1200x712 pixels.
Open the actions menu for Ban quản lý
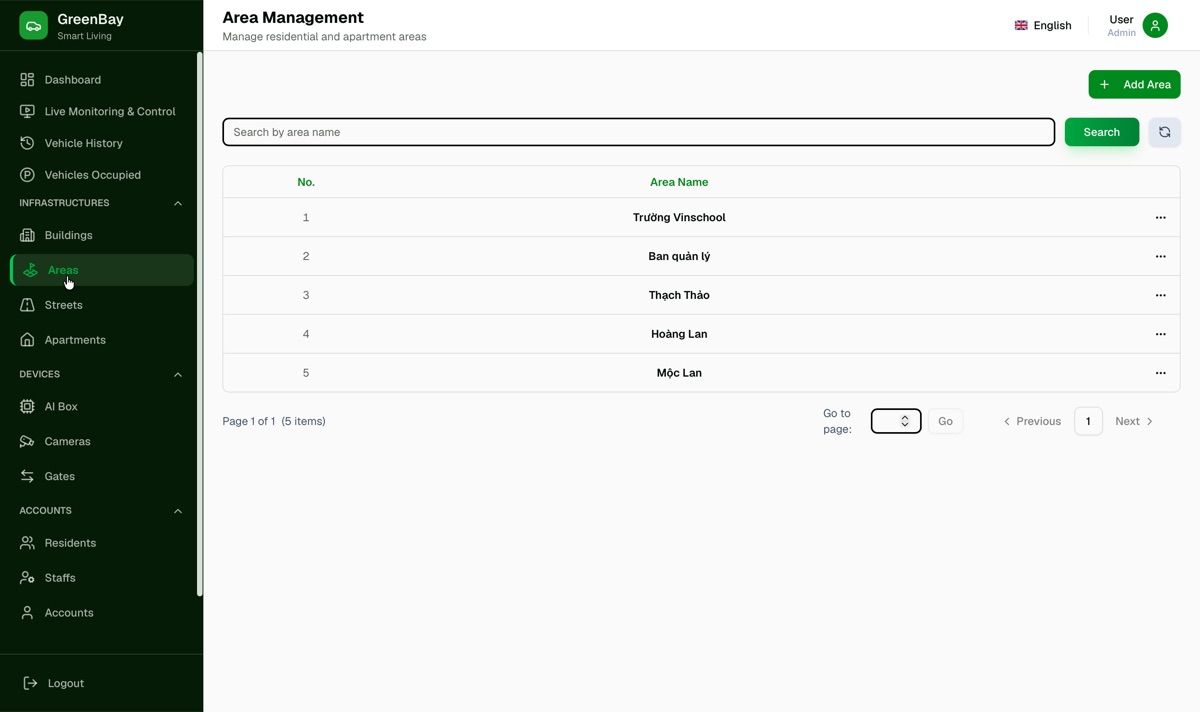(x=1161, y=257)
